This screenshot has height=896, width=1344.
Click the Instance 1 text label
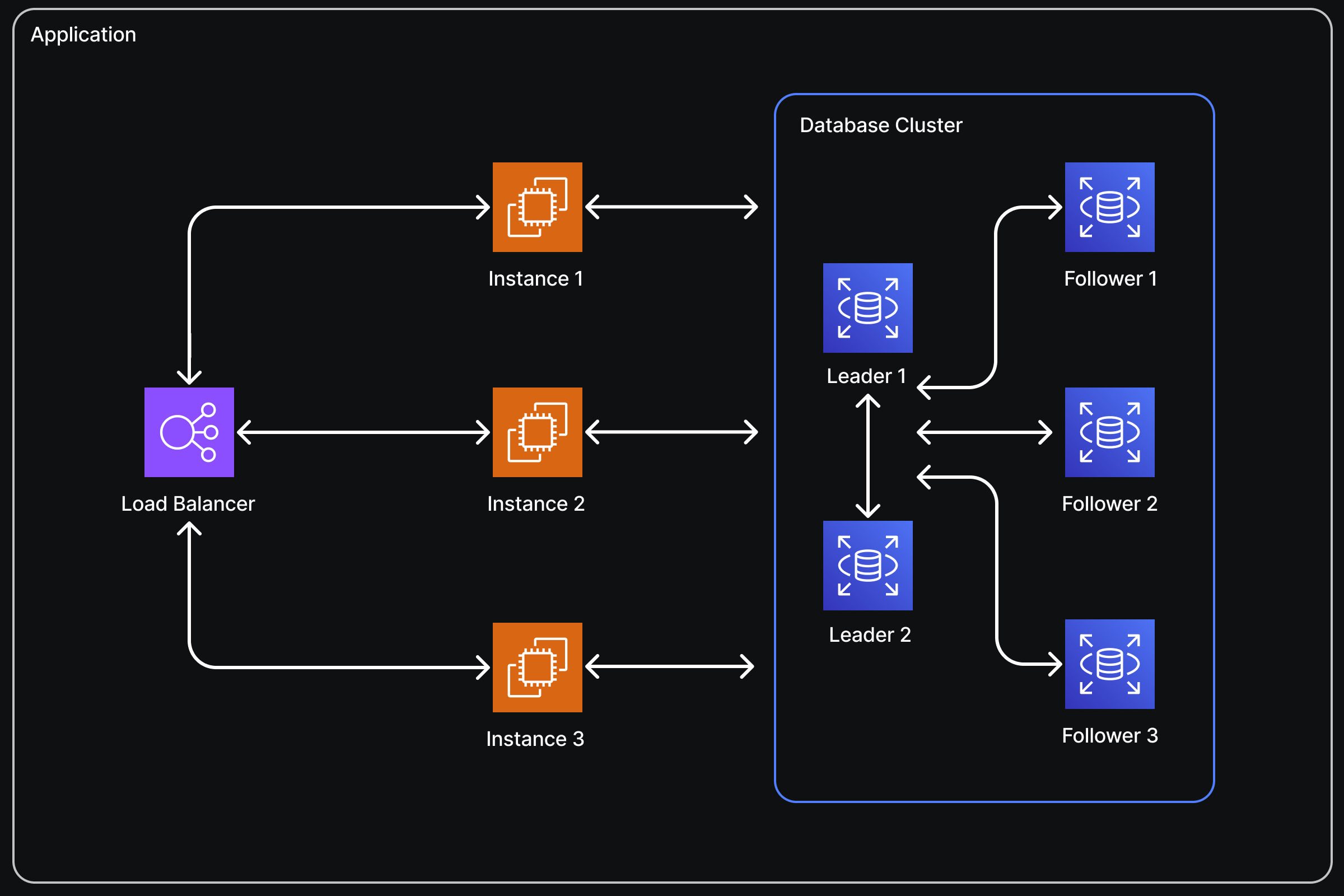(535, 278)
